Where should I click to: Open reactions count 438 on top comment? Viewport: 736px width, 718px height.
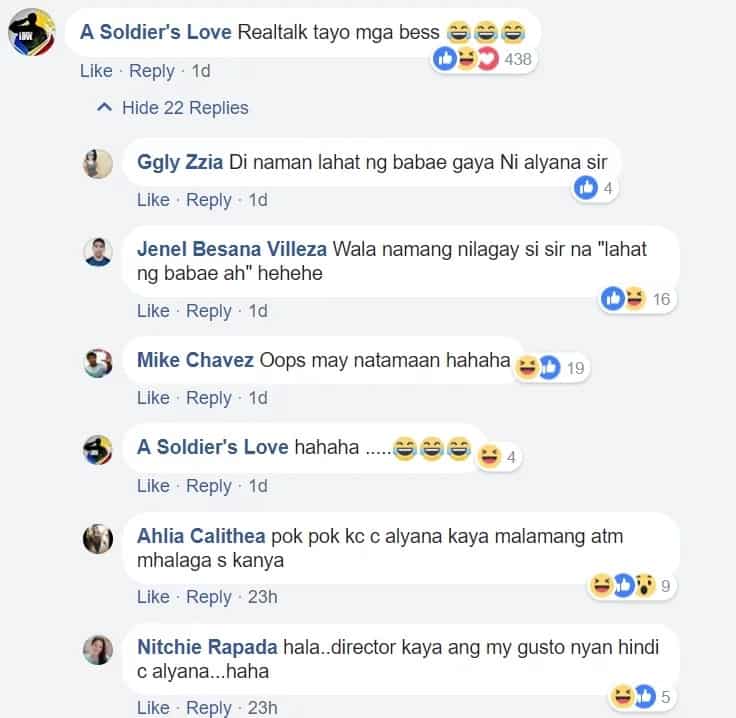coord(483,59)
